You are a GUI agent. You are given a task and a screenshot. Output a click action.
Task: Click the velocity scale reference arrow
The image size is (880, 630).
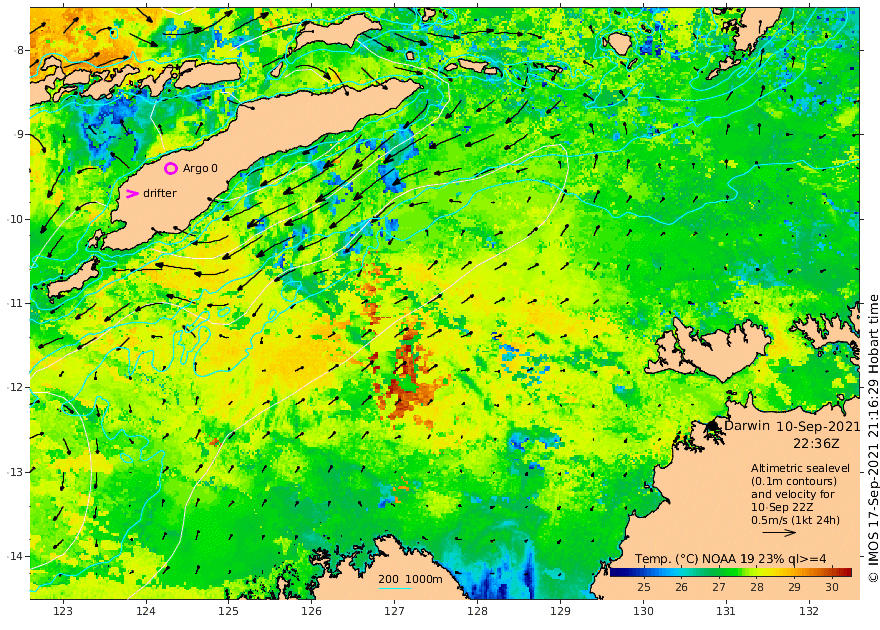tap(779, 532)
